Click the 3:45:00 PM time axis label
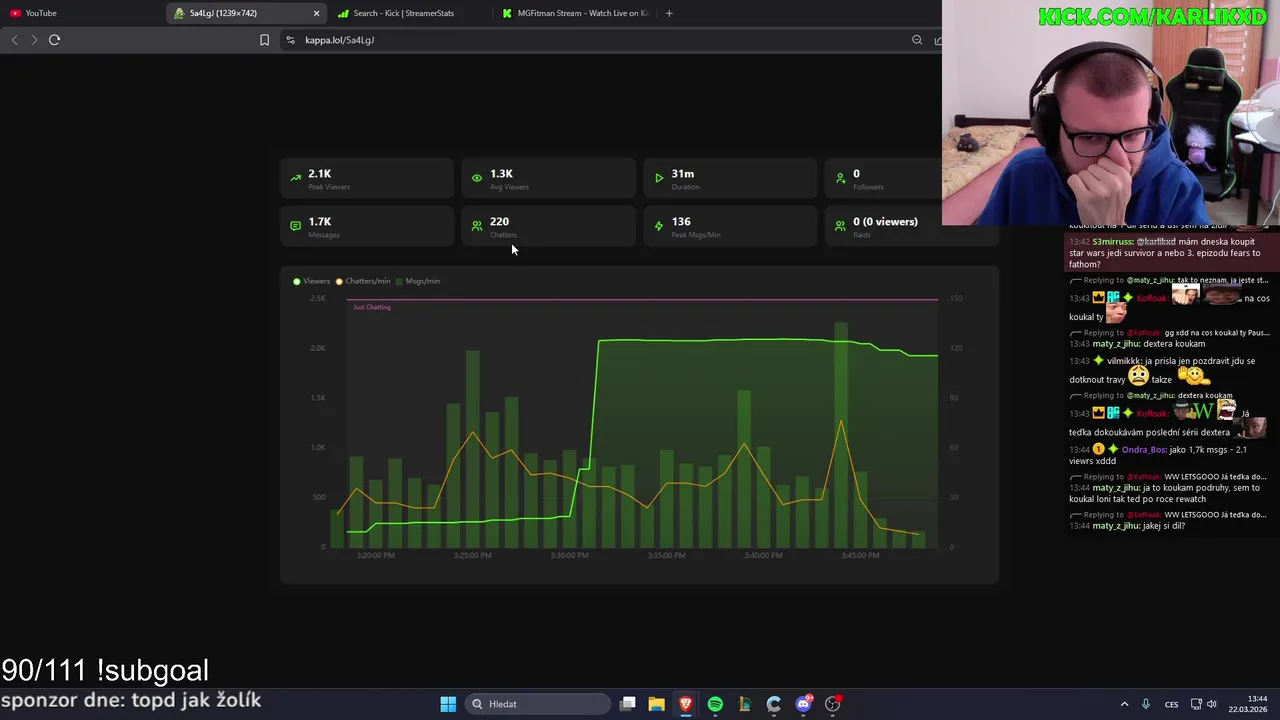The image size is (1280, 720). 860,555
